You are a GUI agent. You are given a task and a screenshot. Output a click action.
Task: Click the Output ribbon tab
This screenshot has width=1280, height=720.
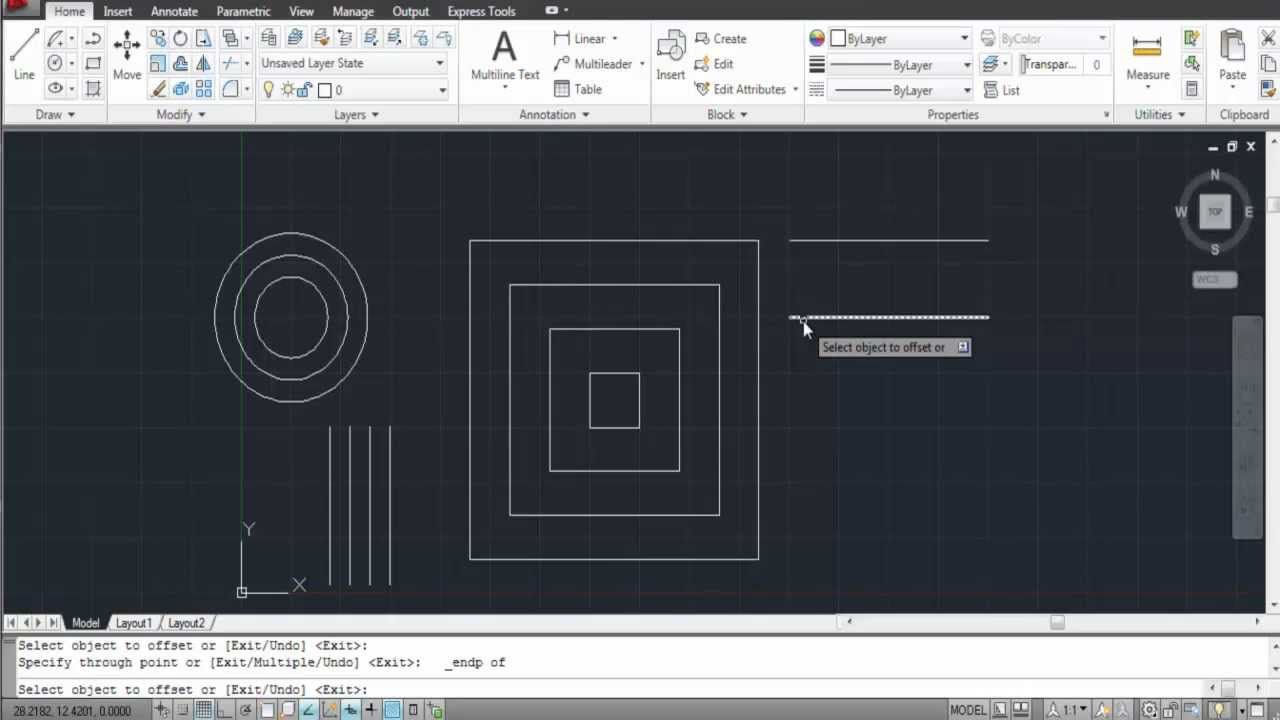tap(410, 11)
